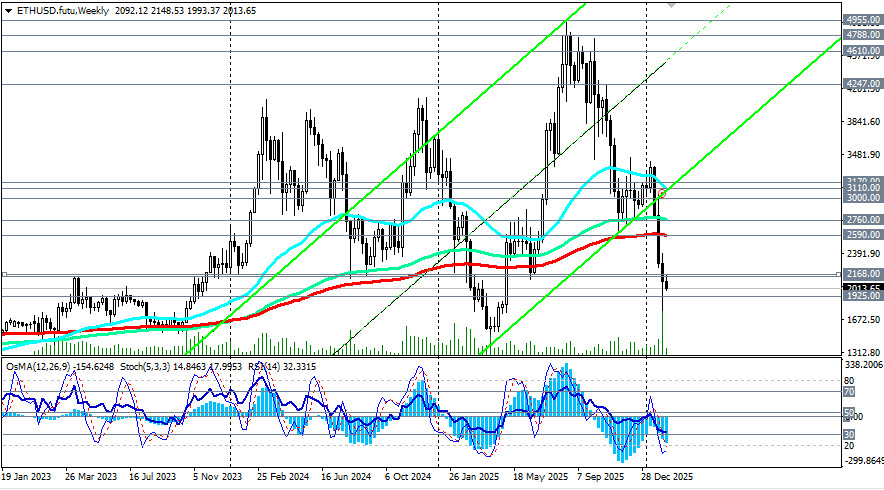Image resolution: width=884 pixels, height=490 pixels.
Task: Click the 5 Nov 2023 date label
Action: click(x=218, y=478)
